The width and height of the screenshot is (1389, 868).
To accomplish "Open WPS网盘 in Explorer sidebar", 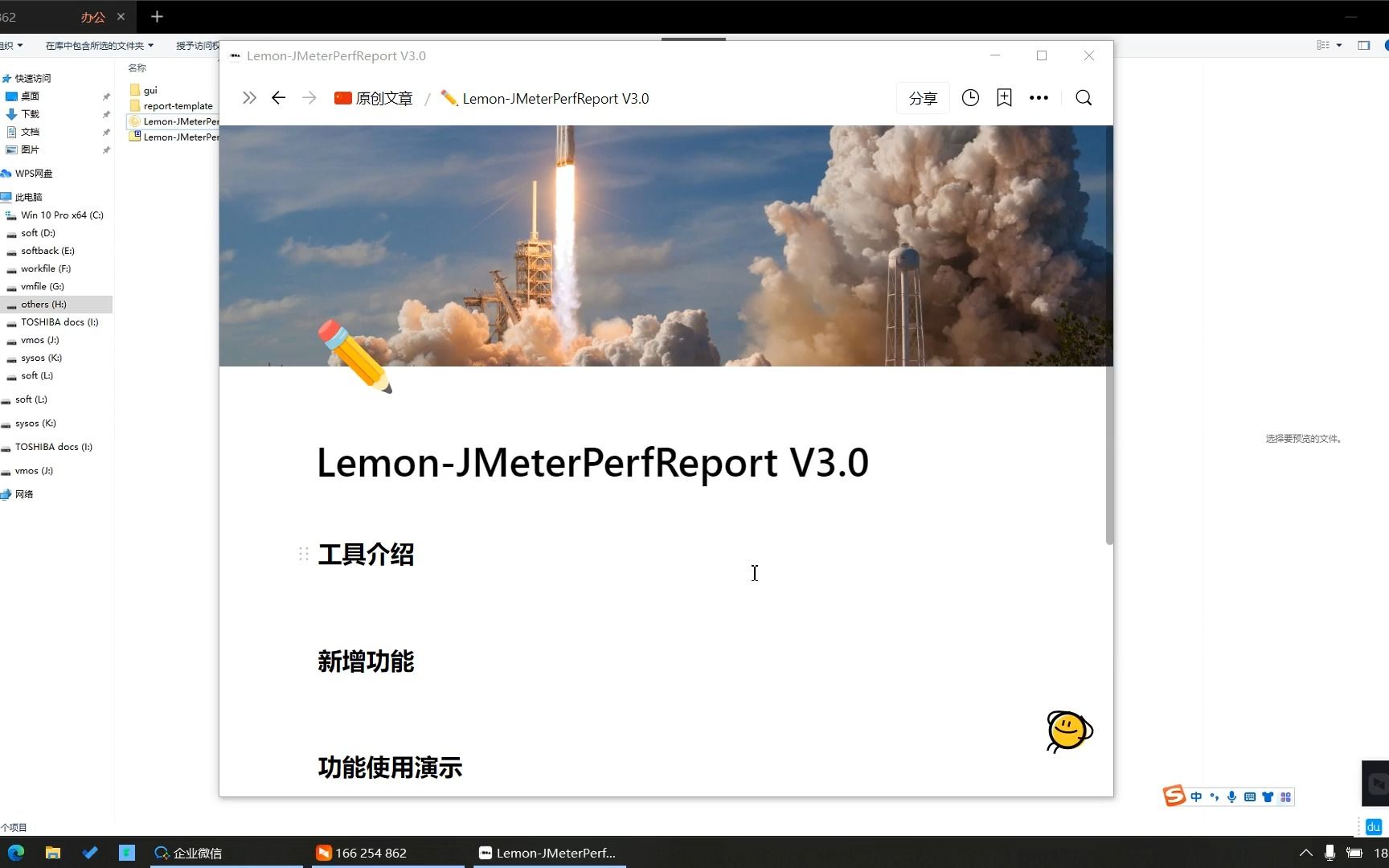I will pyautogui.click(x=27, y=174).
